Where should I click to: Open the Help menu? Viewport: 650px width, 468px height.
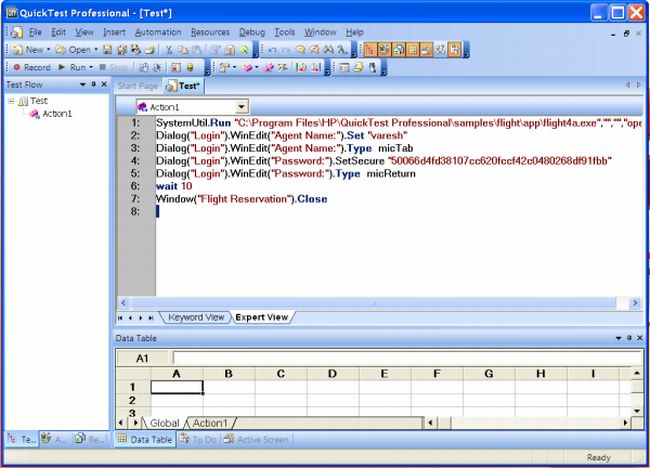pyautogui.click(x=355, y=32)
